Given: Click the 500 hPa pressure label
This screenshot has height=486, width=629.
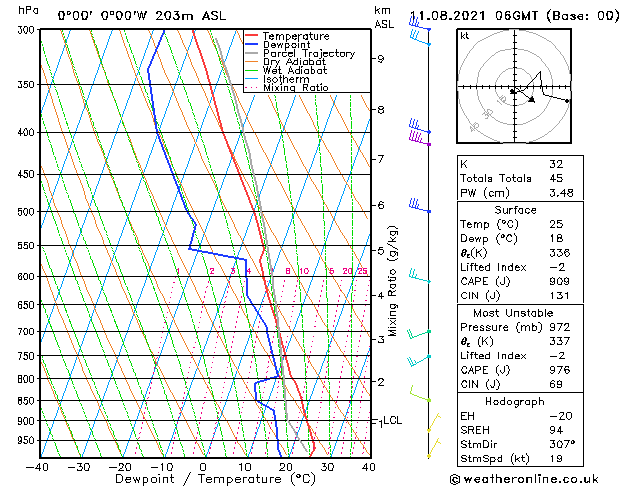Looking at the screenshot, I should click(28, 212).
